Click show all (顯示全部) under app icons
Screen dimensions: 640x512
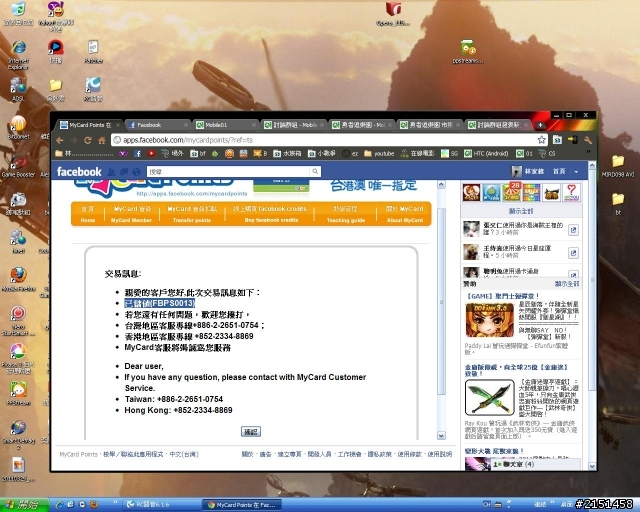tap(520, 211)
